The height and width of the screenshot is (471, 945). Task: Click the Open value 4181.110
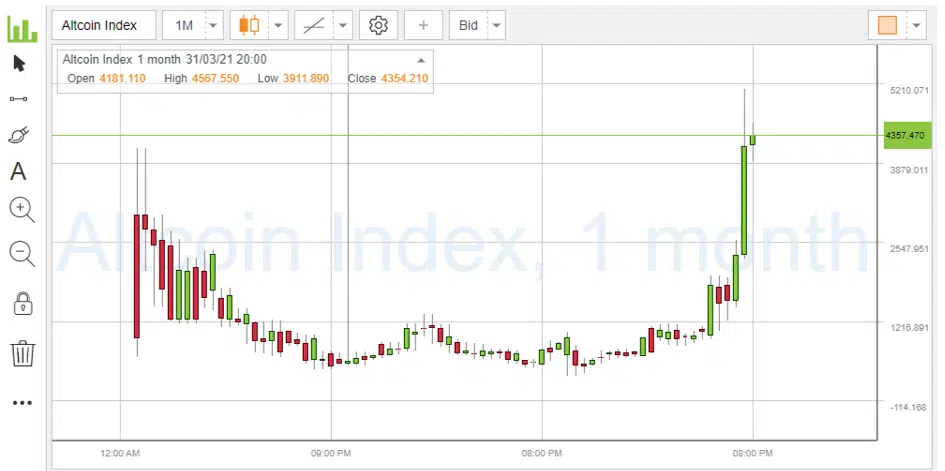tap(122, 78)
